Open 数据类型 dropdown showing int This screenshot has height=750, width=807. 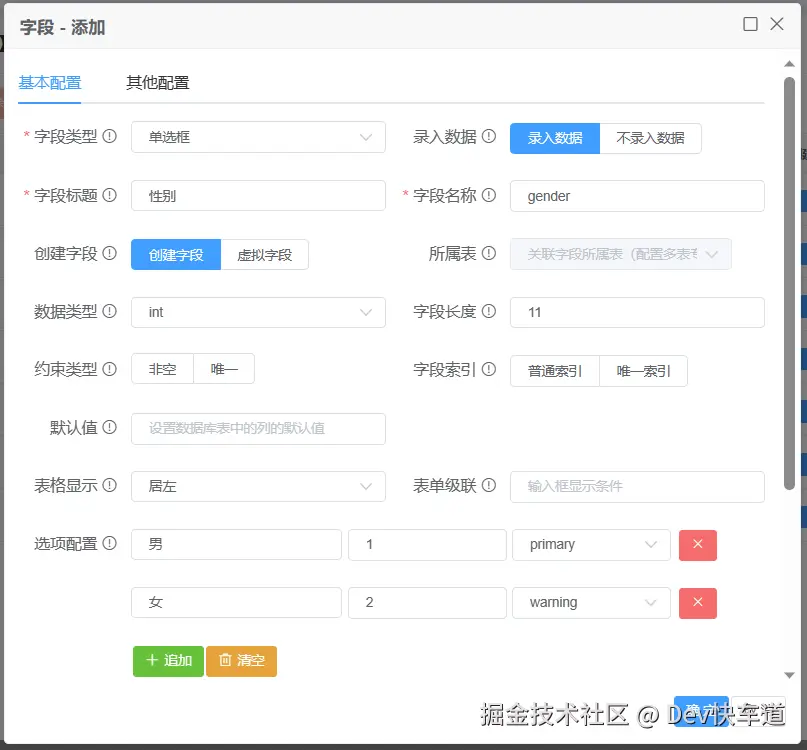[258, 312]
